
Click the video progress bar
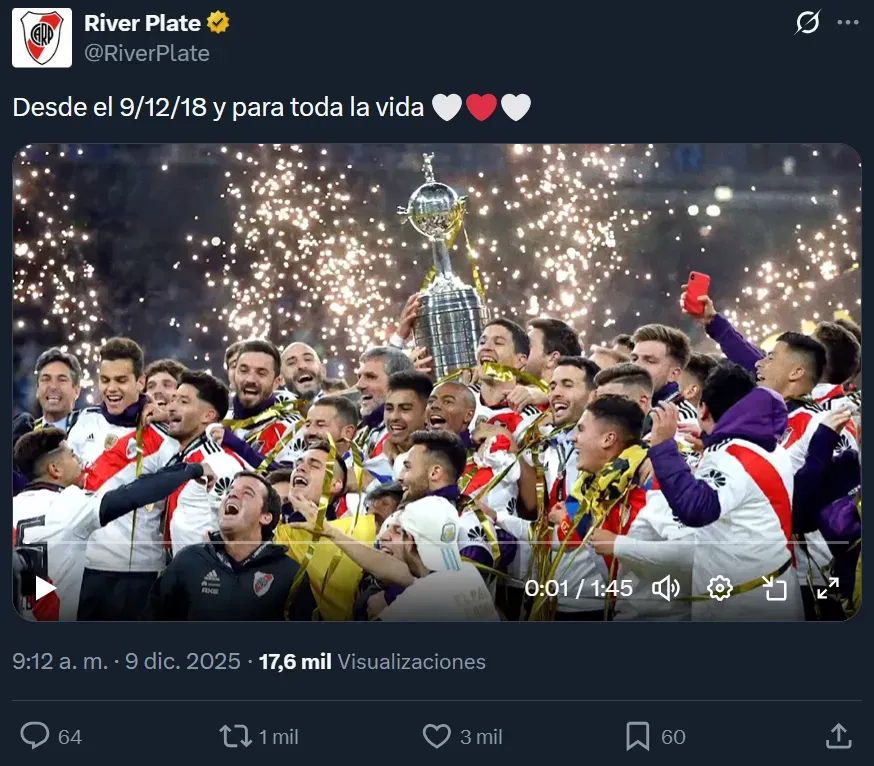(x=437, y=541)
